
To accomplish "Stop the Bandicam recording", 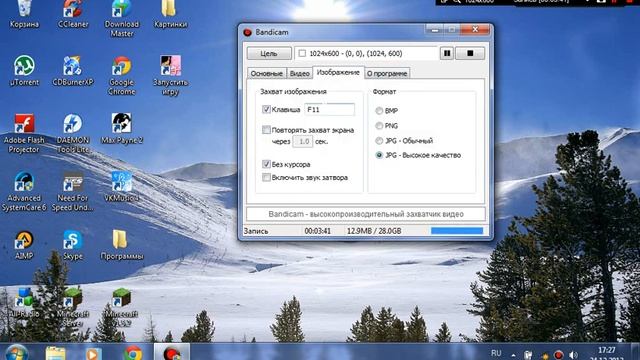I will [470, 53].
